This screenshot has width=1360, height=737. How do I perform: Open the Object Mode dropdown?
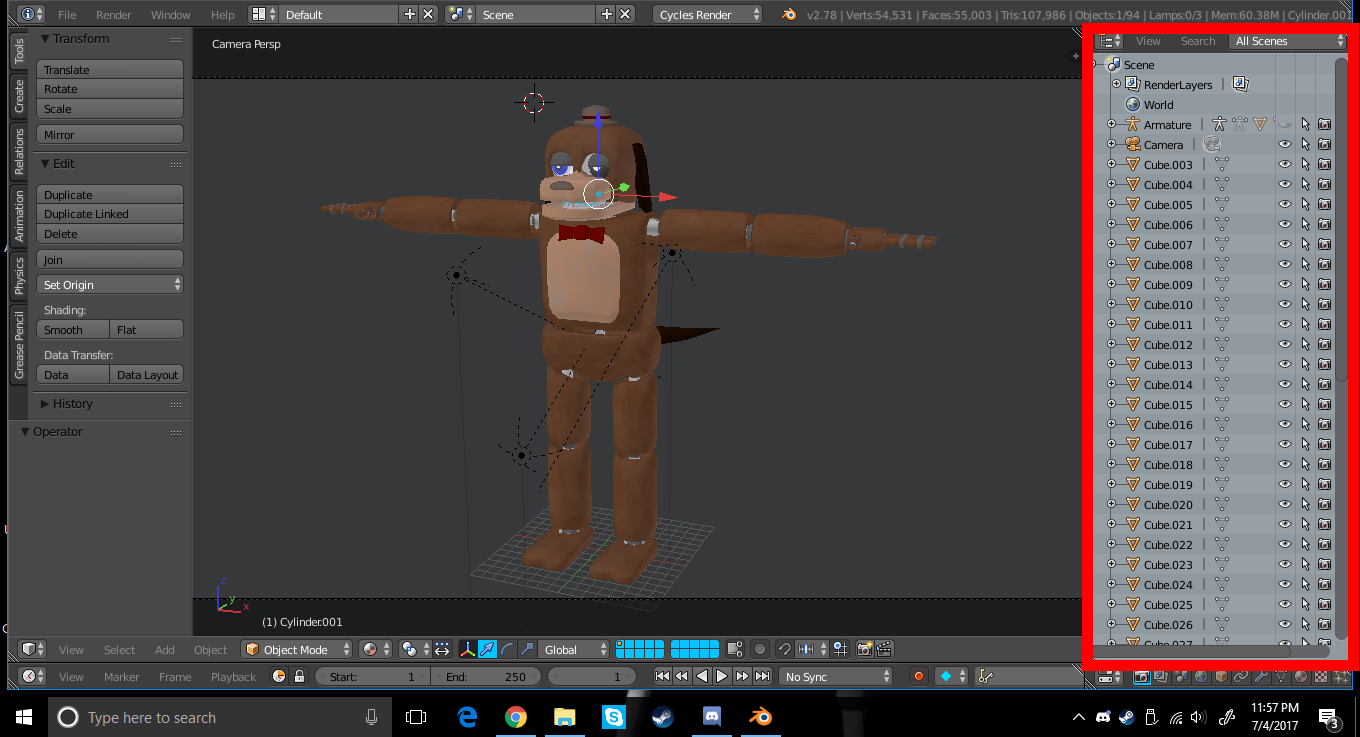click(x=297, y=649)
